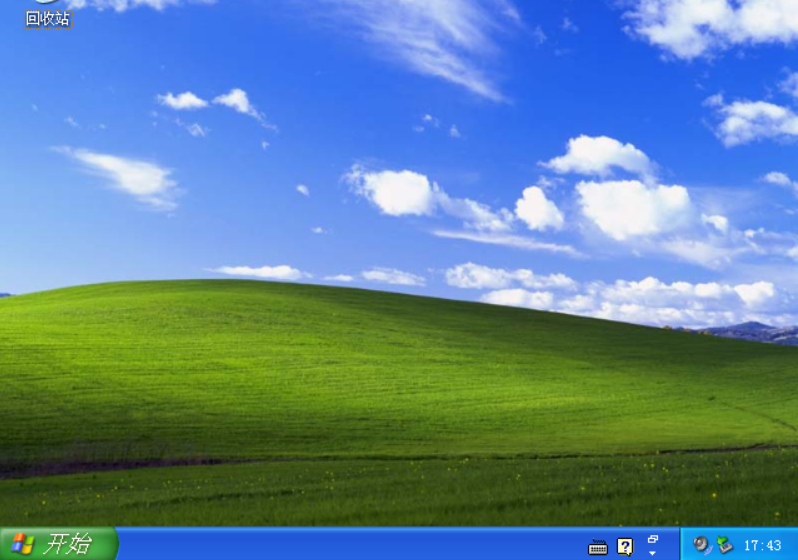Click the Windows flag logo on Start

(22, 544)
